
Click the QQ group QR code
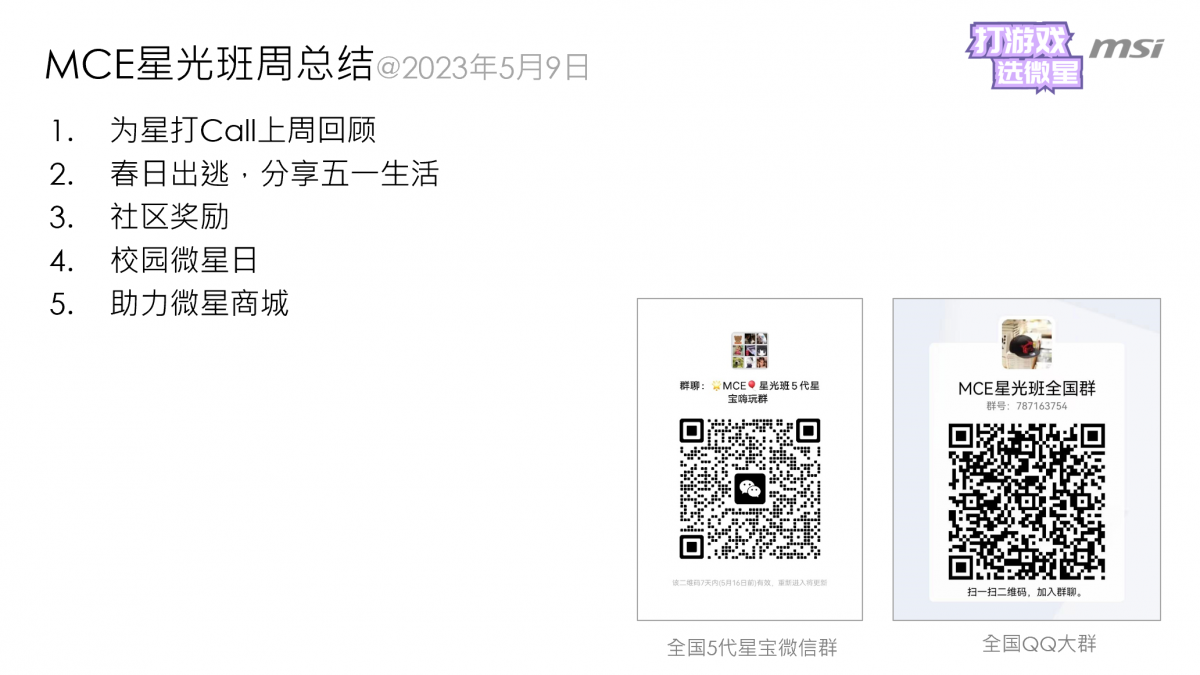1026,501
